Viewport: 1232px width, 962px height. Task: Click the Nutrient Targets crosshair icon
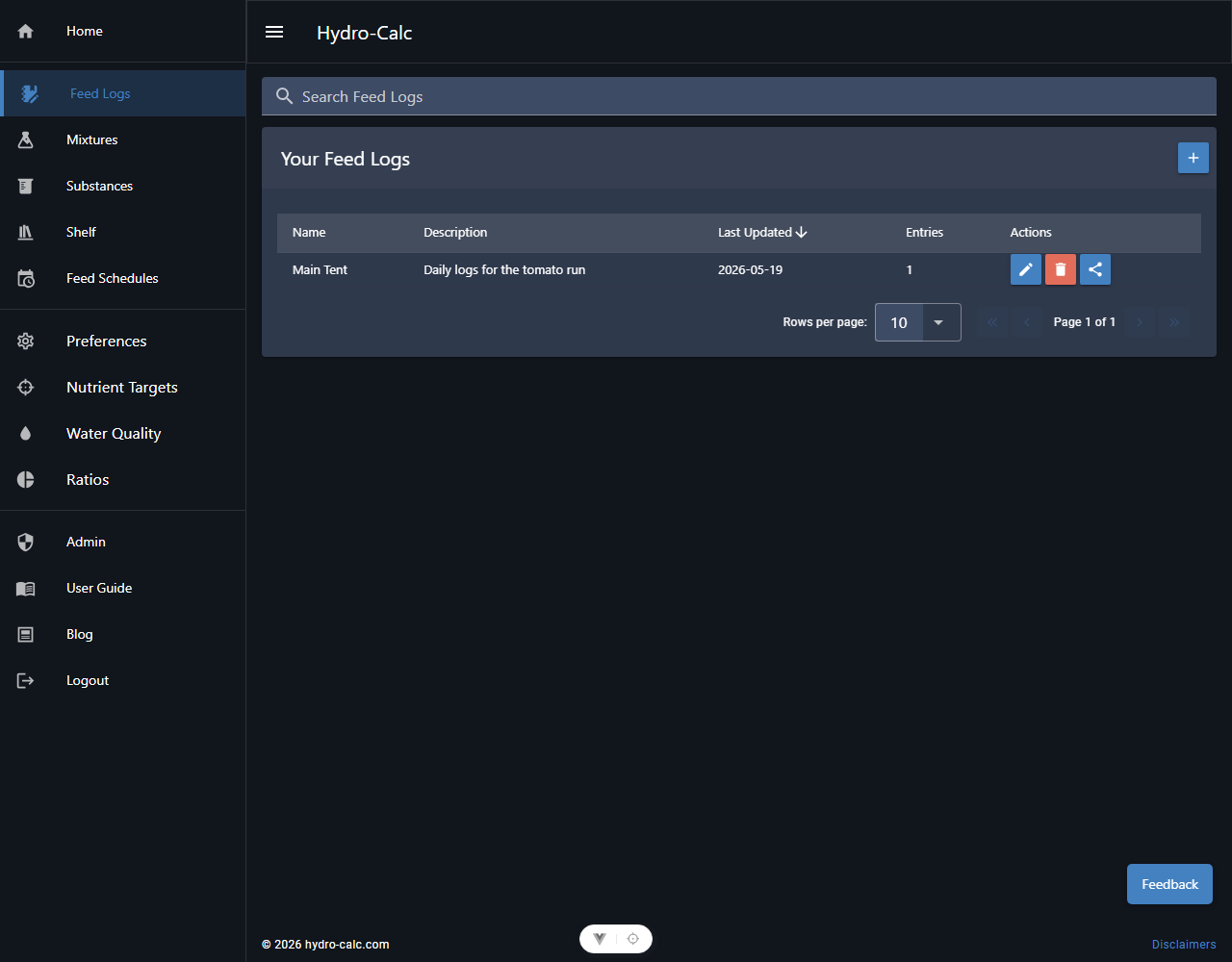pos(26,388)
